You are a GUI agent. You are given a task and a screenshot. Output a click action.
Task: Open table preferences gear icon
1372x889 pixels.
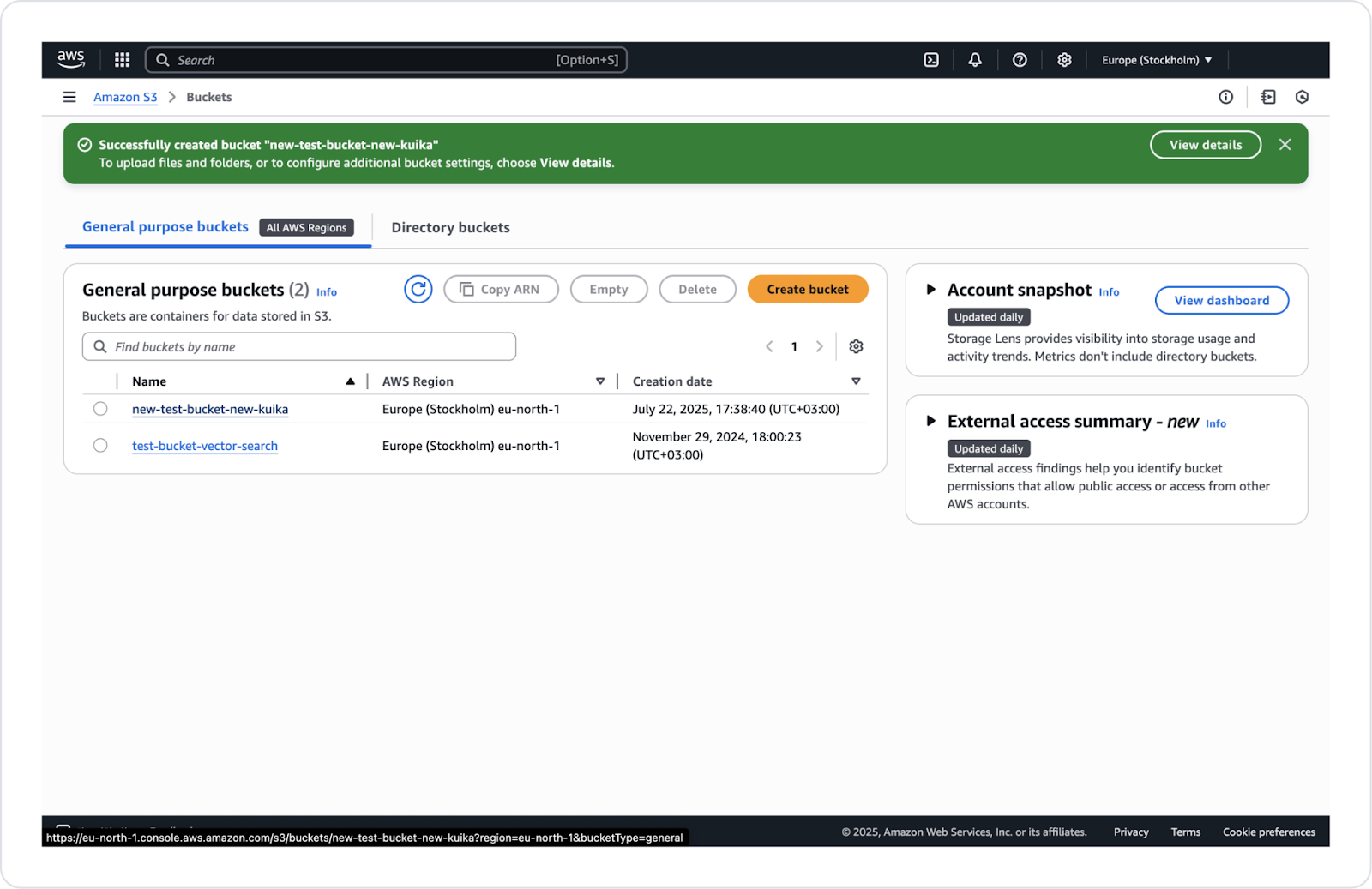[856, 346]
